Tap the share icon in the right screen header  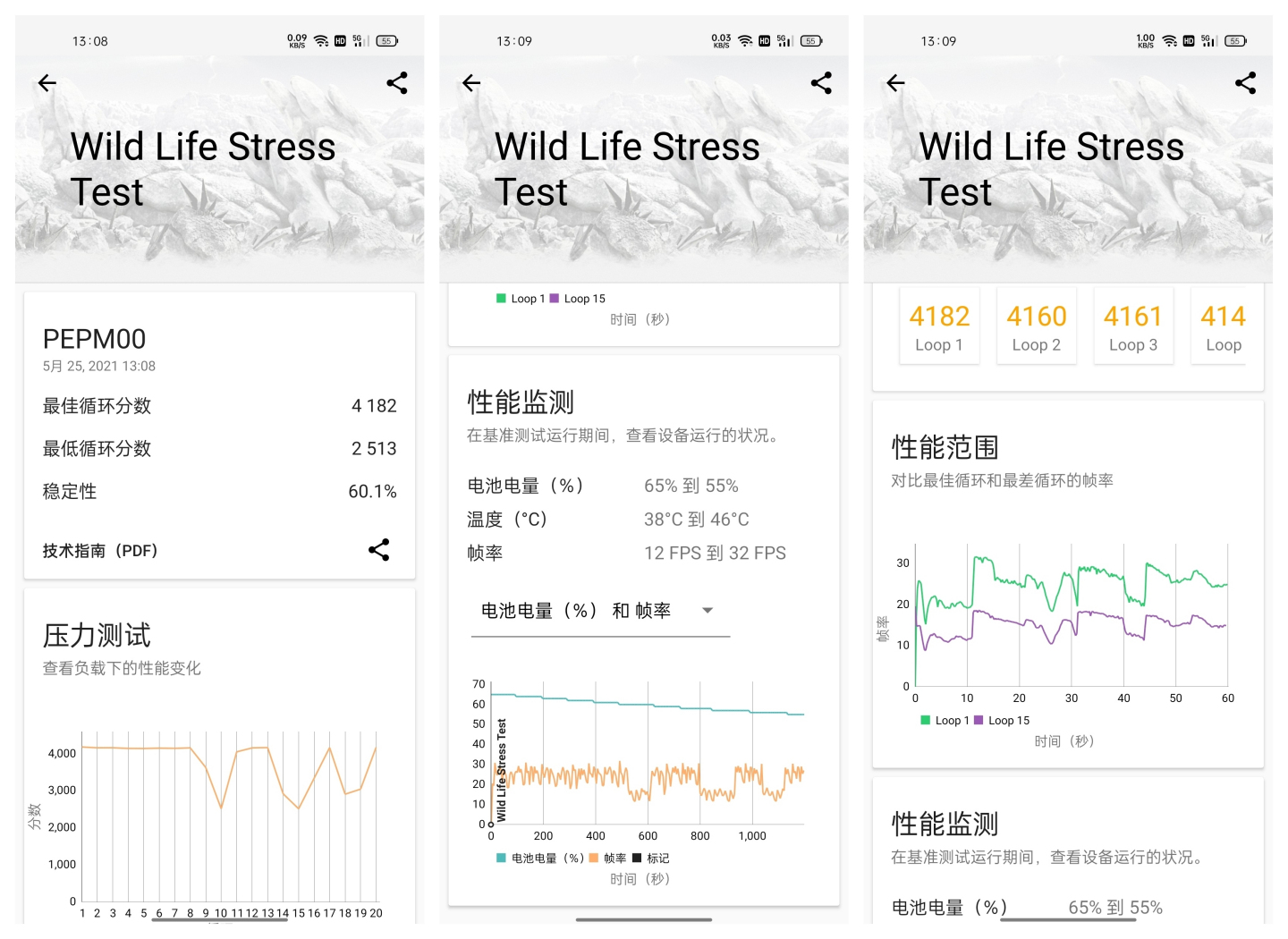point(1245,83)
